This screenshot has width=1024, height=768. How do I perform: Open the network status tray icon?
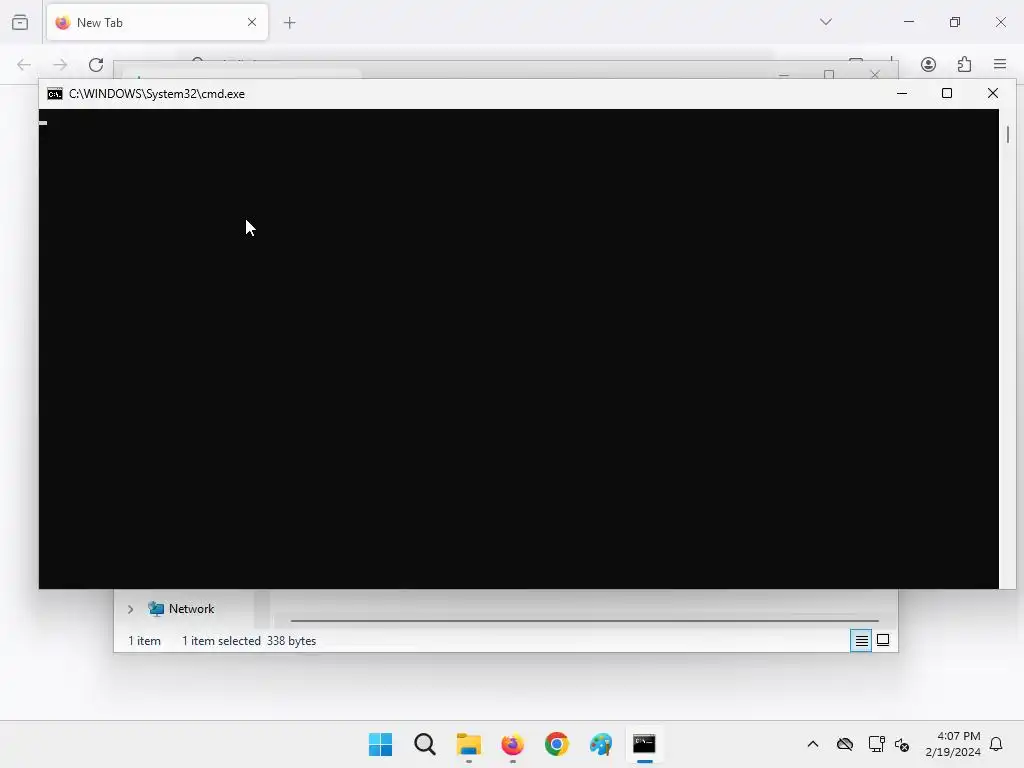pyautogui.click(x=876, y=744)
